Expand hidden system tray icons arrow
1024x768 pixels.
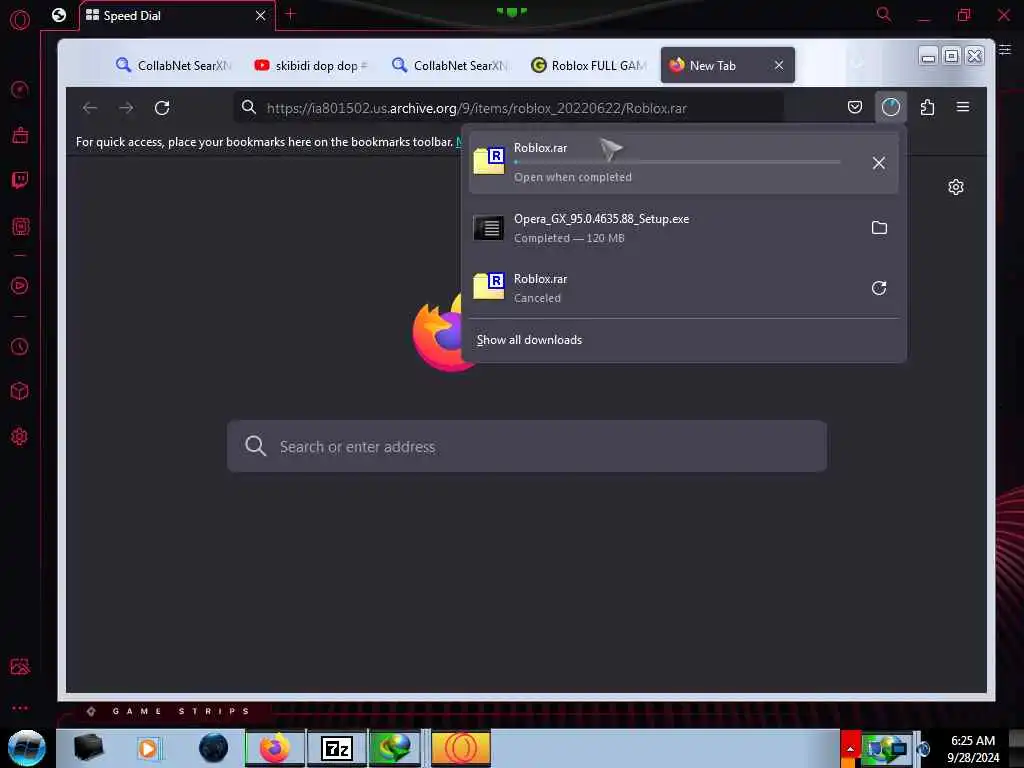pos(850,748)
